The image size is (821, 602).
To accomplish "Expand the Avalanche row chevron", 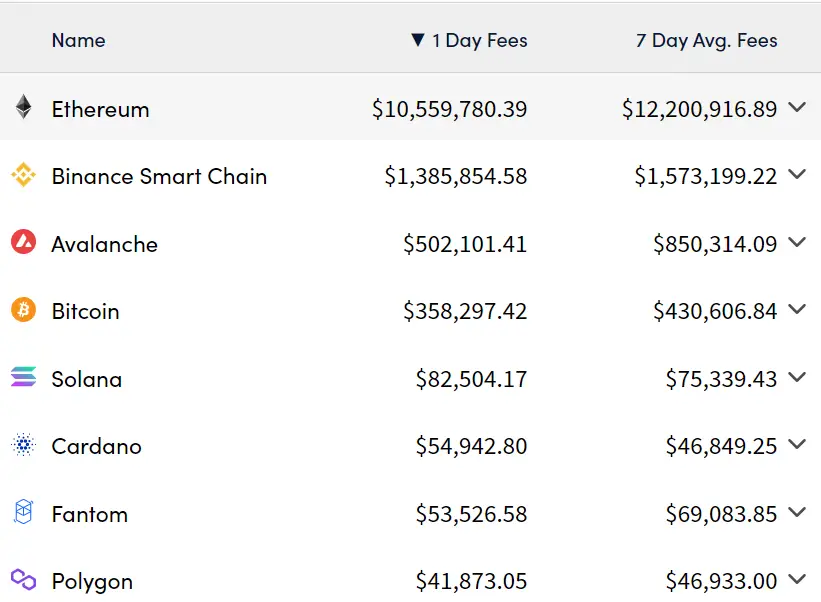I will click(797, 242).
